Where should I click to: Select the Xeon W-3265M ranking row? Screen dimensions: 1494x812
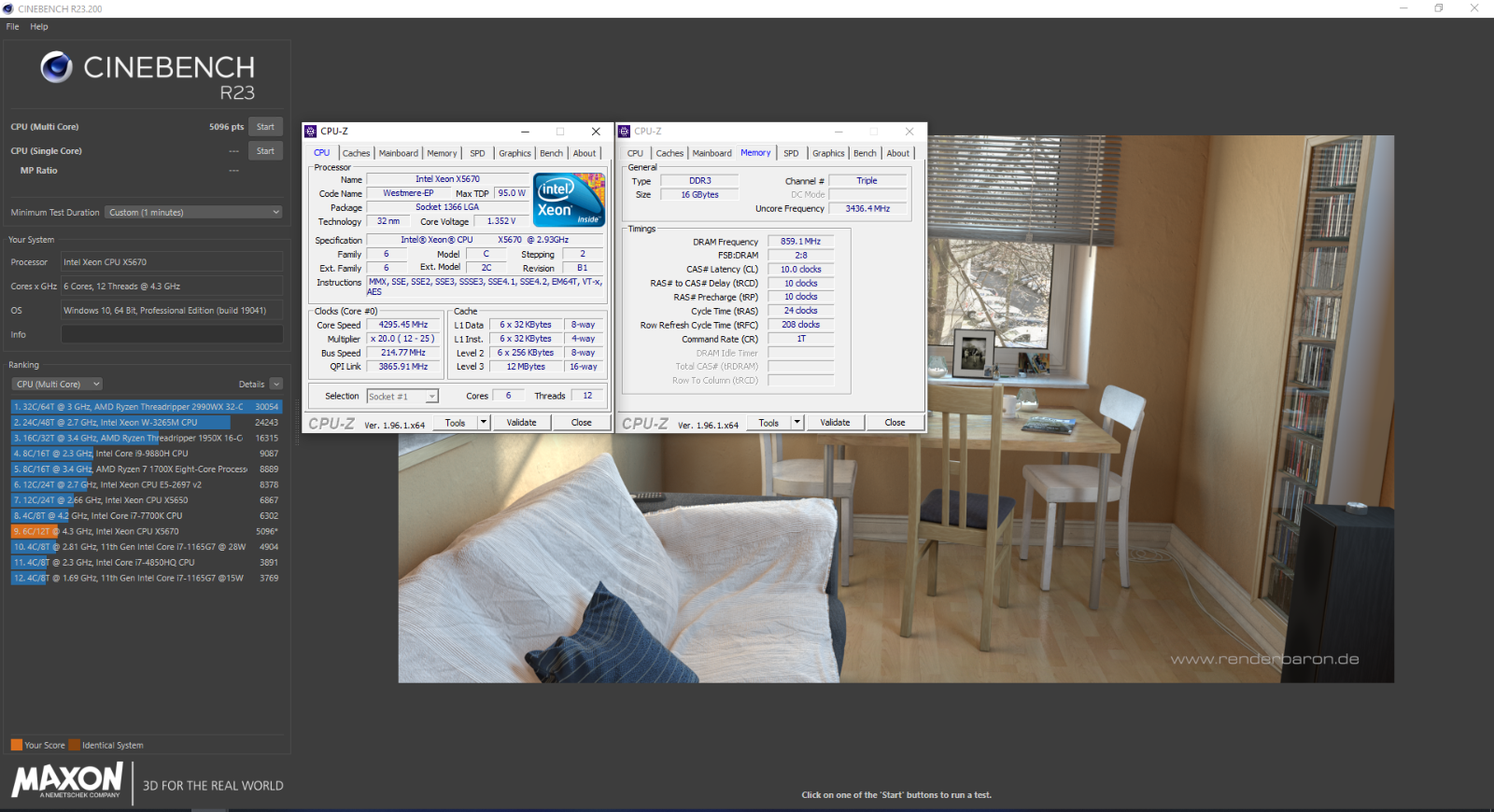click(x=147, y=423)
